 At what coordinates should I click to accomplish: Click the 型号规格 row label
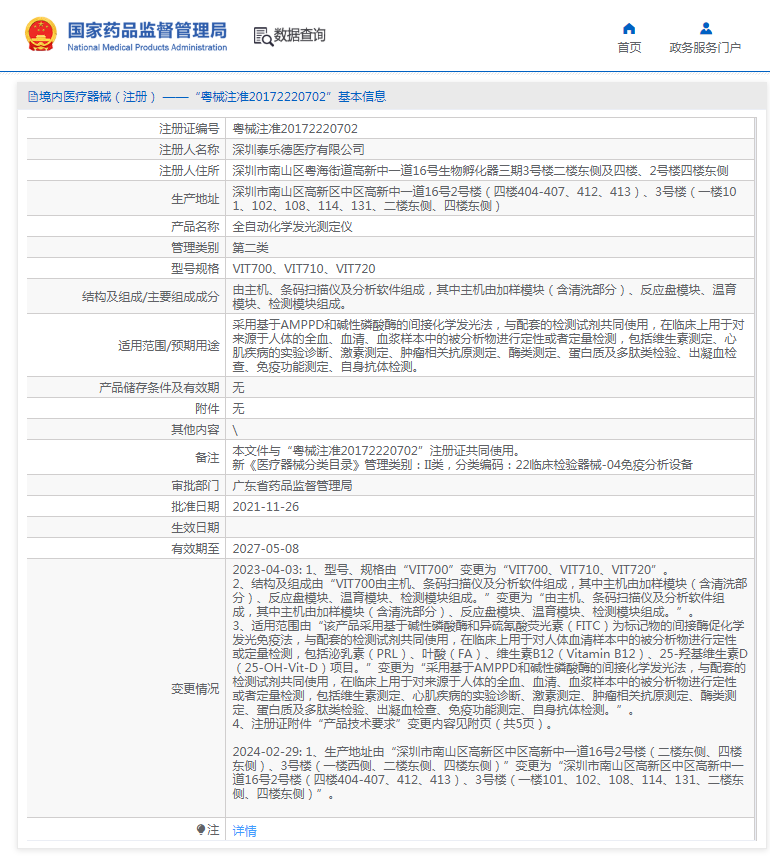[195, 268]
